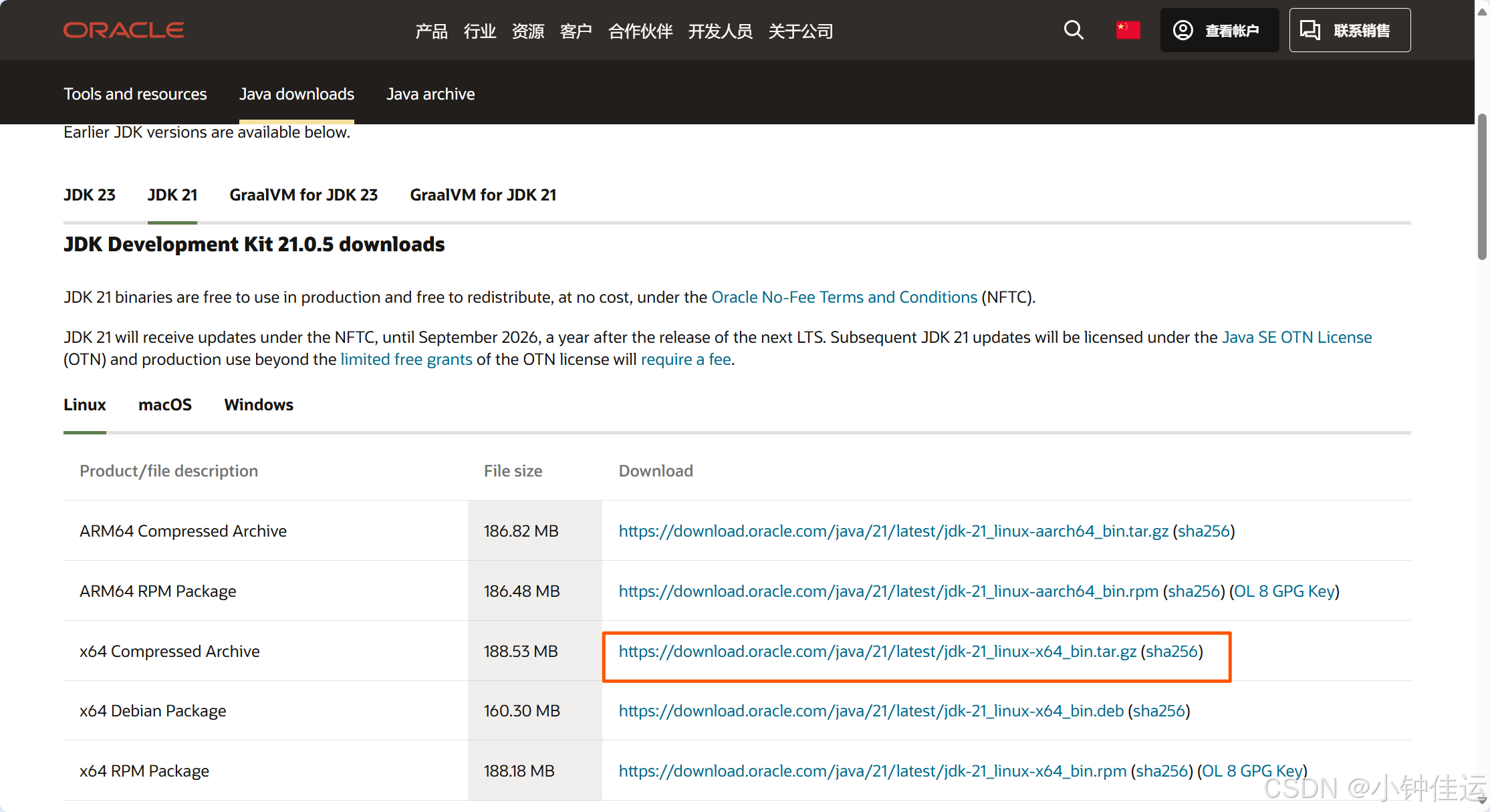Switch to GraalVM for JDK 21 tab
Screen dimensions: 1490x812
point(483,194)
